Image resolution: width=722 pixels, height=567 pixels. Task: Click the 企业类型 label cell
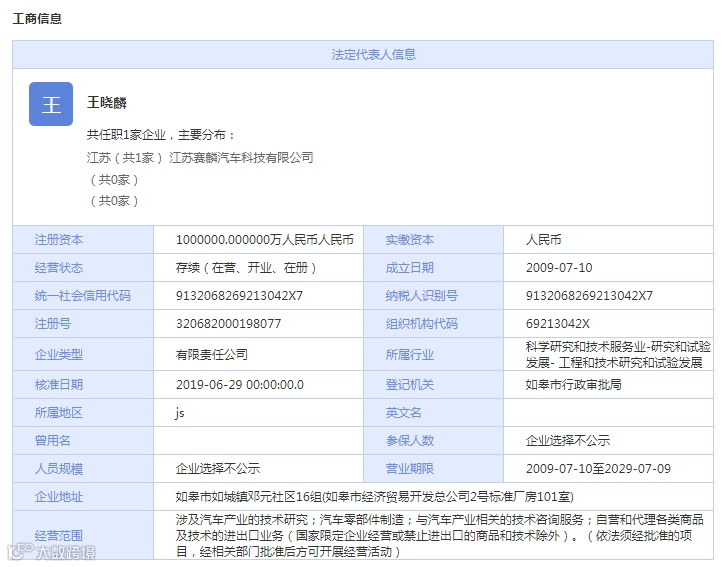click(x=83, y=354)
